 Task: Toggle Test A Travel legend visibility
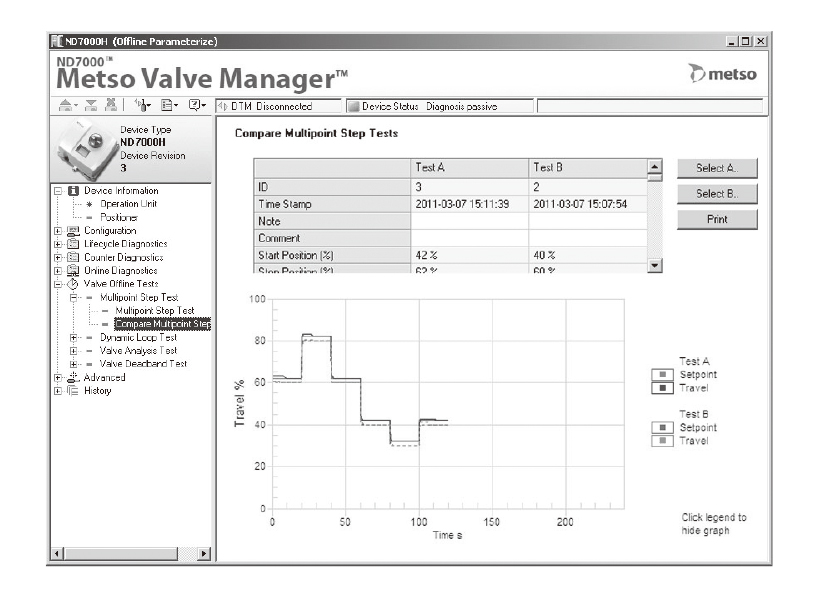pyautogui.click(x=662, y=388)
